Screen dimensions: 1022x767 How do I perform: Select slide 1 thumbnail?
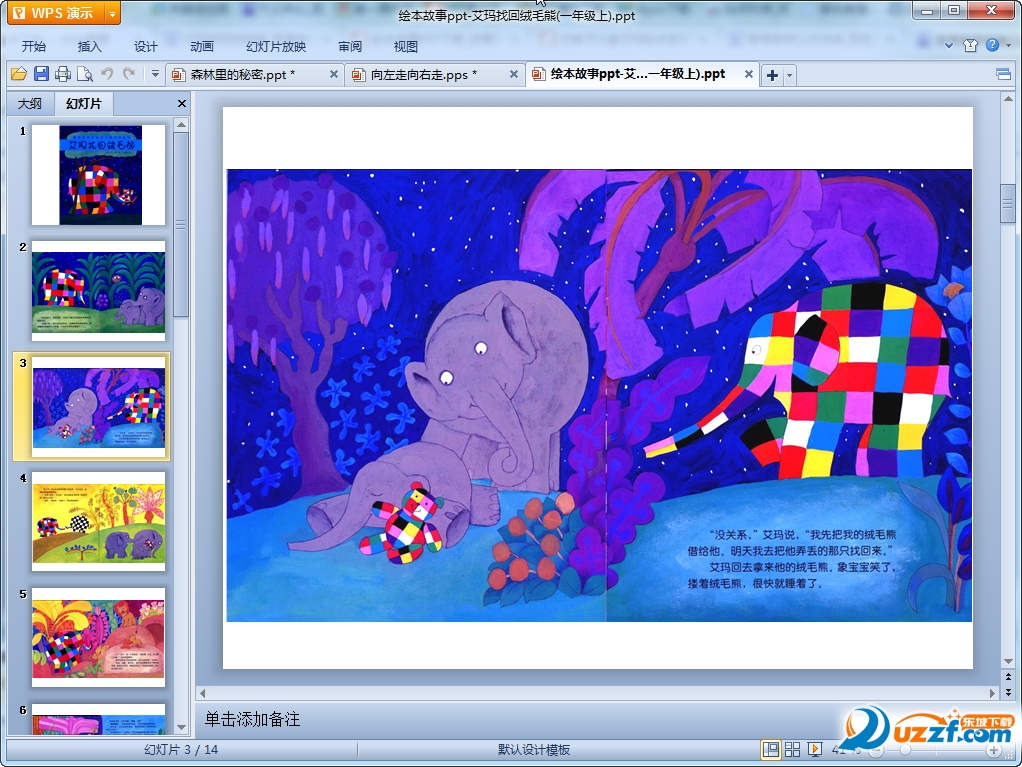point(98,175)
